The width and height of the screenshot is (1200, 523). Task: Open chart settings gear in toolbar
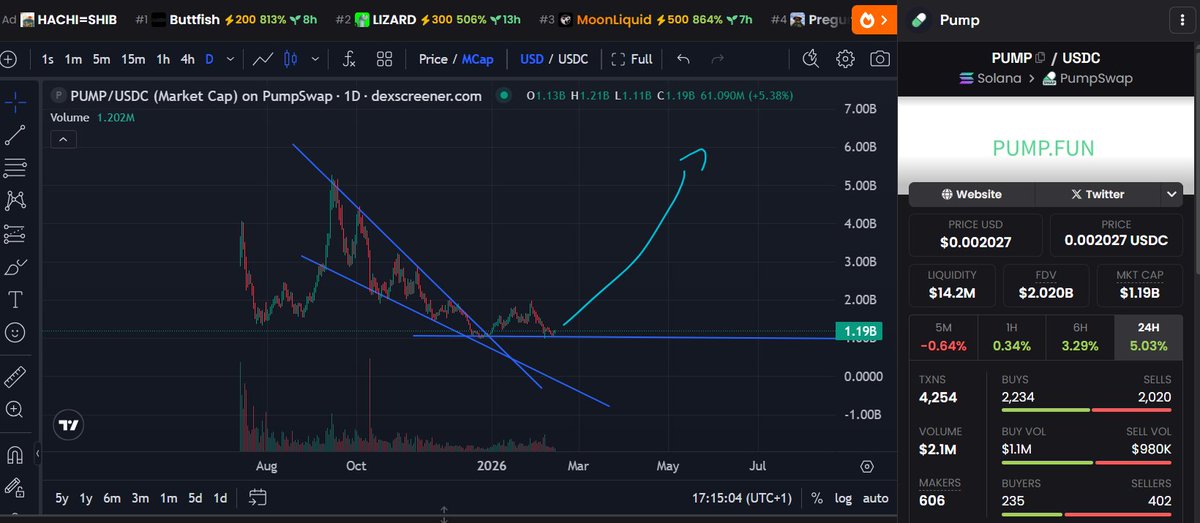[846, 59]
